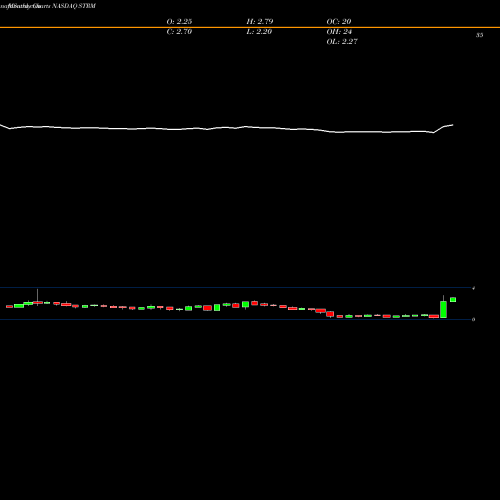Click the tall green candlestick near right end

click(443, 309)
